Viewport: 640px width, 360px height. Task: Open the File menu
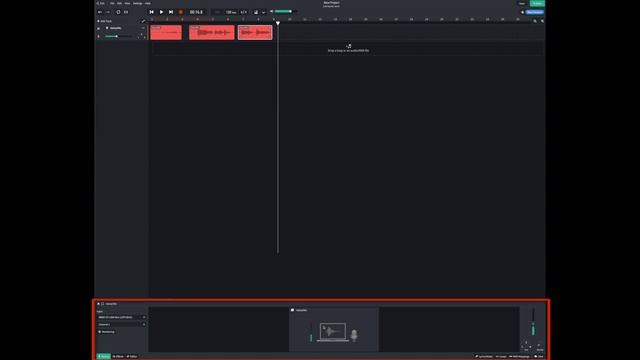pos(112,3)
